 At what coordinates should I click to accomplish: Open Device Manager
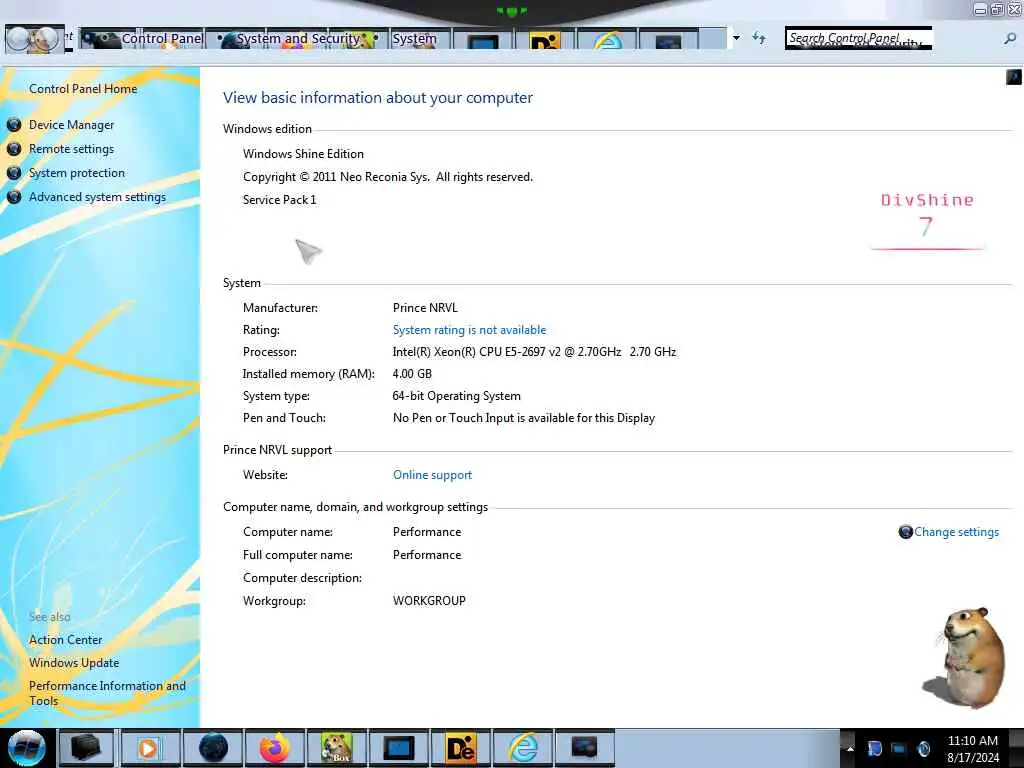tap(71, 125)
